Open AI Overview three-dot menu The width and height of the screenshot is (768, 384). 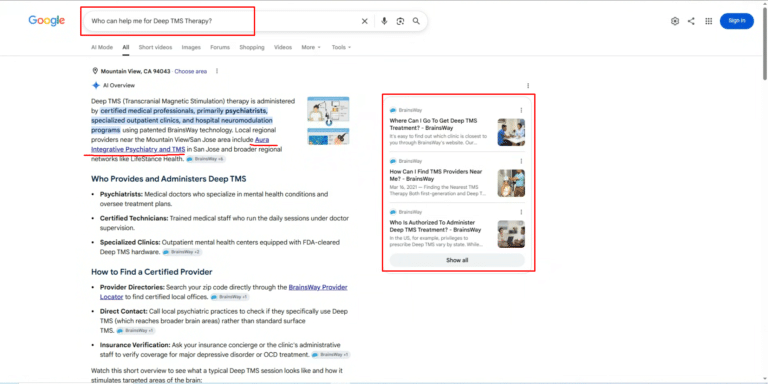point(528,86)
